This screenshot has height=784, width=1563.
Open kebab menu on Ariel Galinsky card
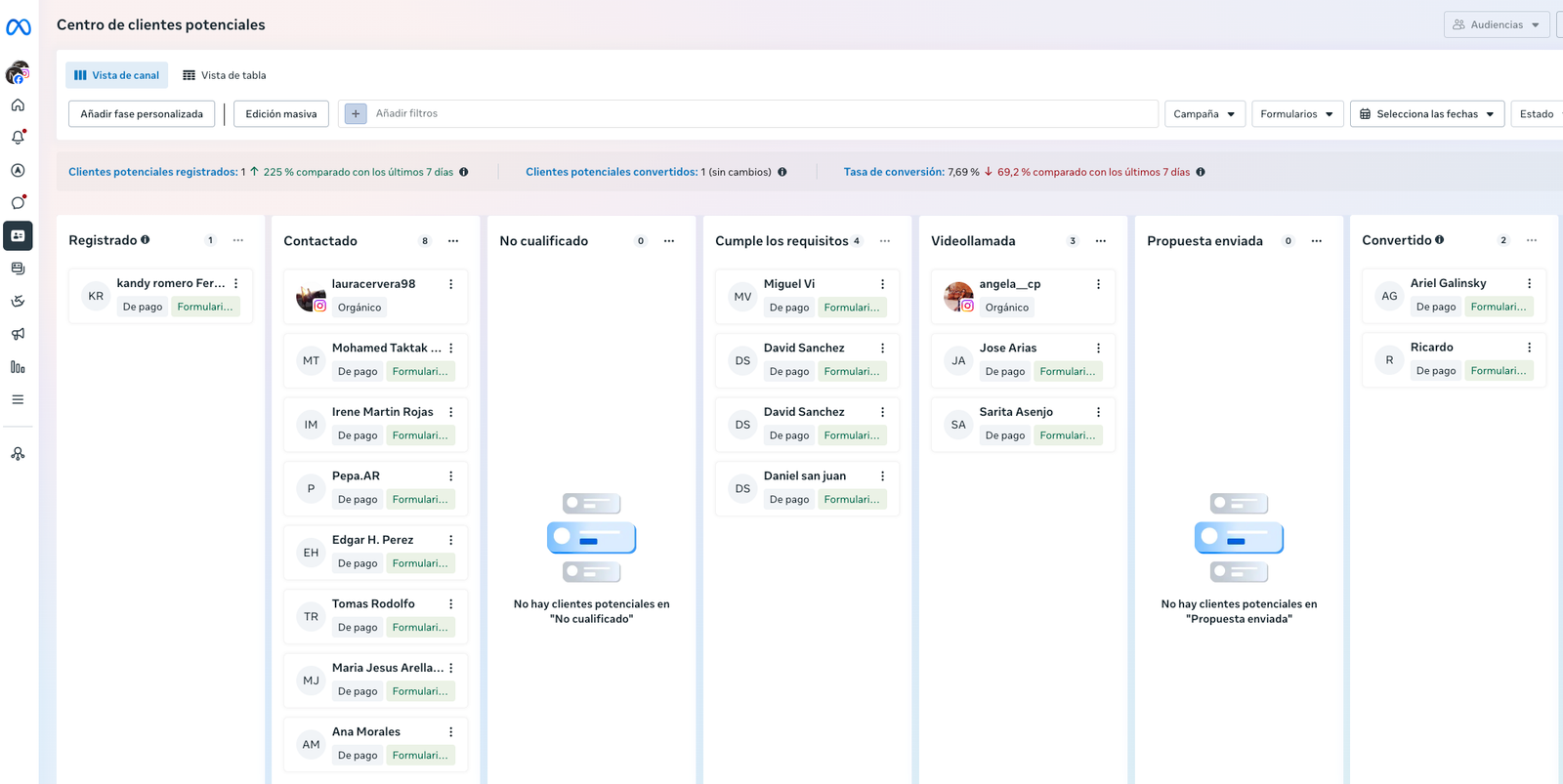(1530, 283)
